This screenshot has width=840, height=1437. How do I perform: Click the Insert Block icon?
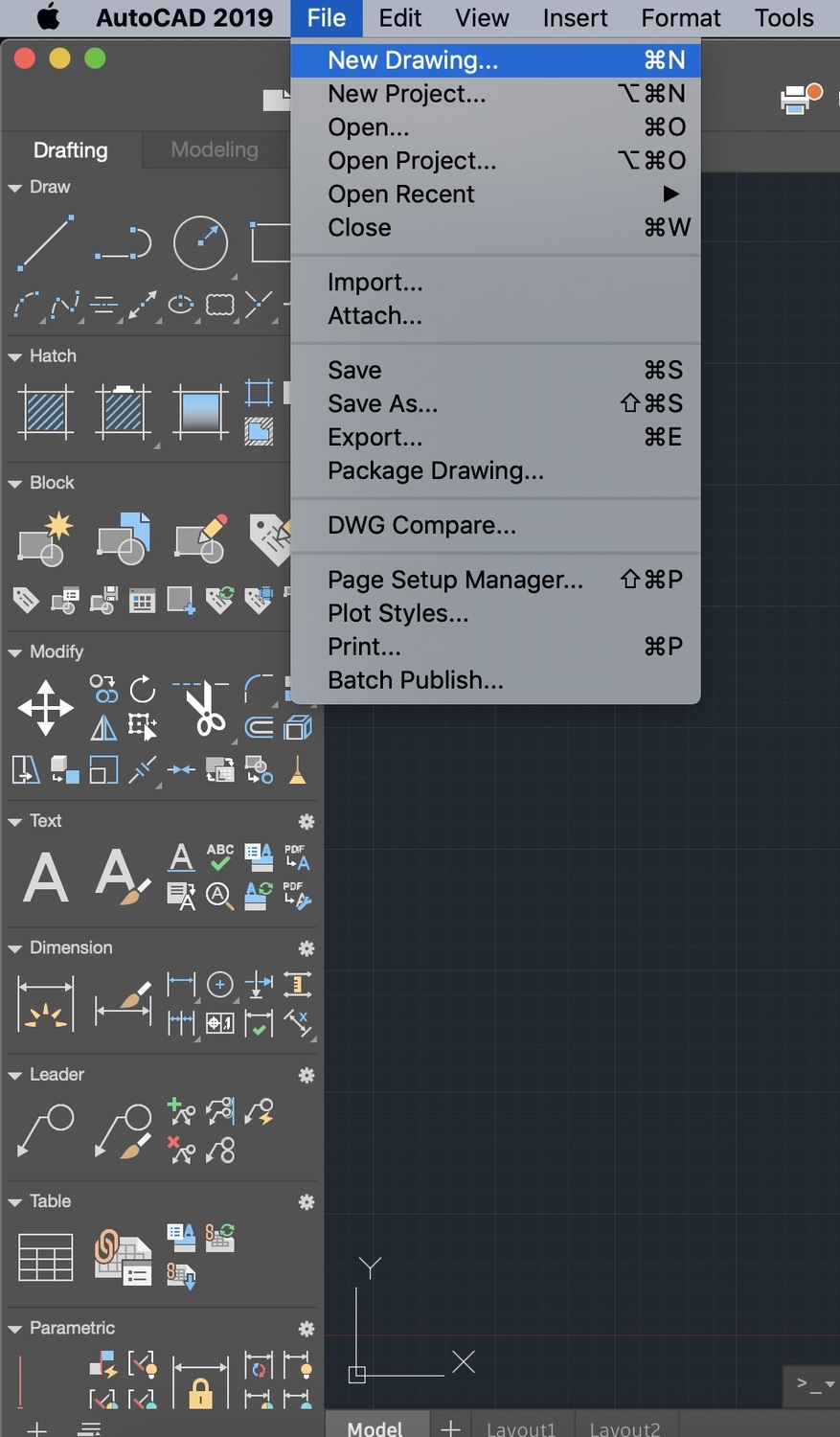(124, 538)
